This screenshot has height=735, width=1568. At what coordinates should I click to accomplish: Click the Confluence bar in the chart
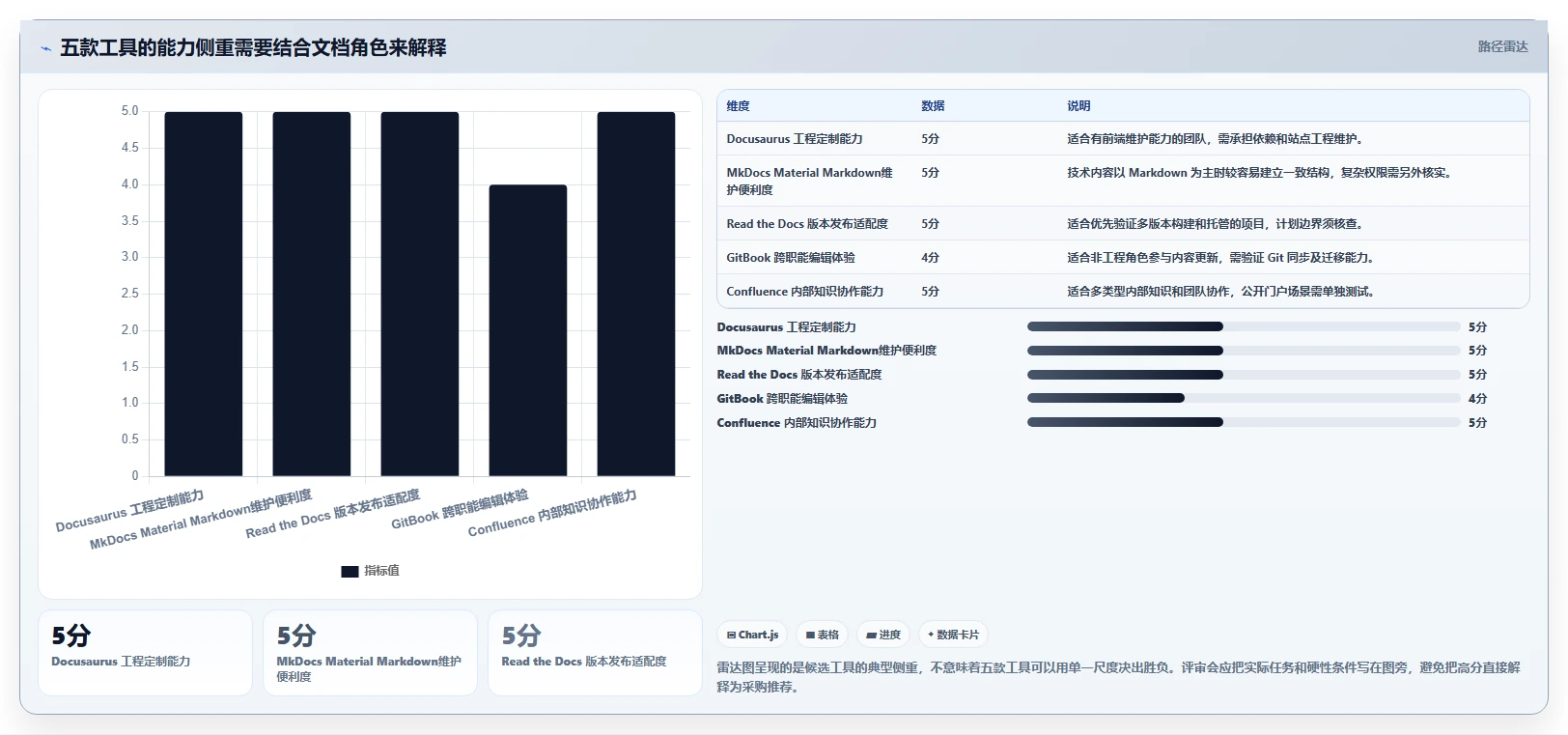[635, 294]
